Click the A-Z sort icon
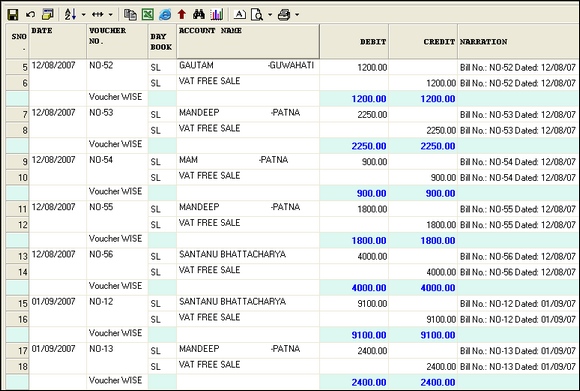Image resolution: width=580 pixels, height=391 pixels. point(70,15)
